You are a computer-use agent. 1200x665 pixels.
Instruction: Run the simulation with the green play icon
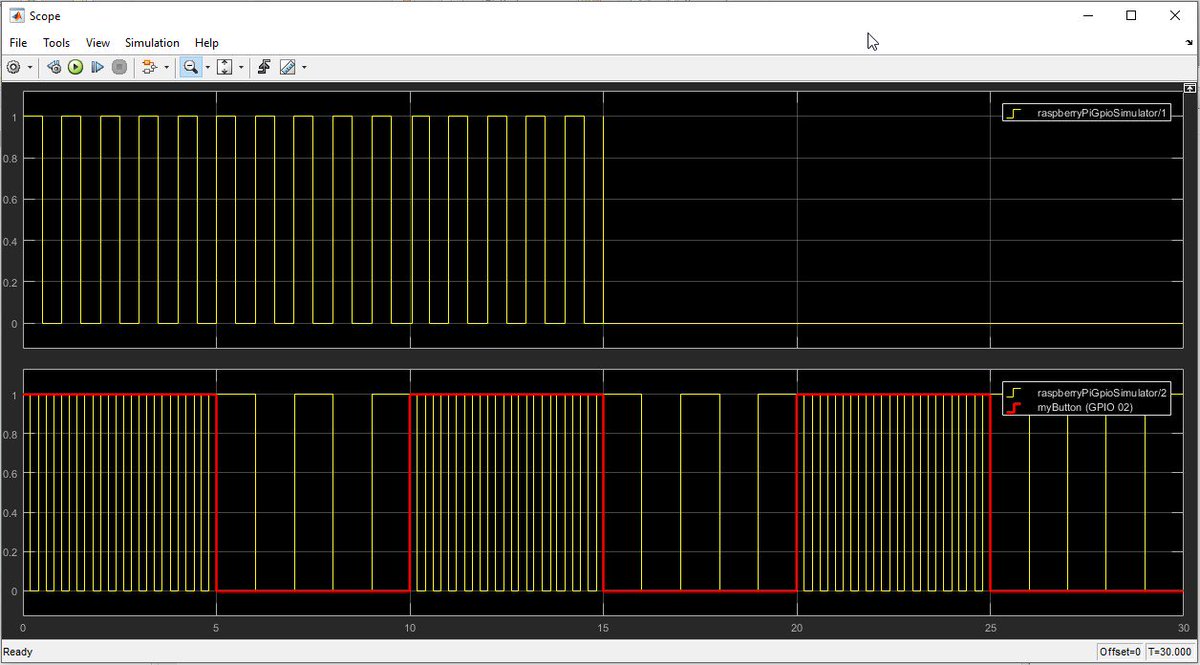coord(75,67)
